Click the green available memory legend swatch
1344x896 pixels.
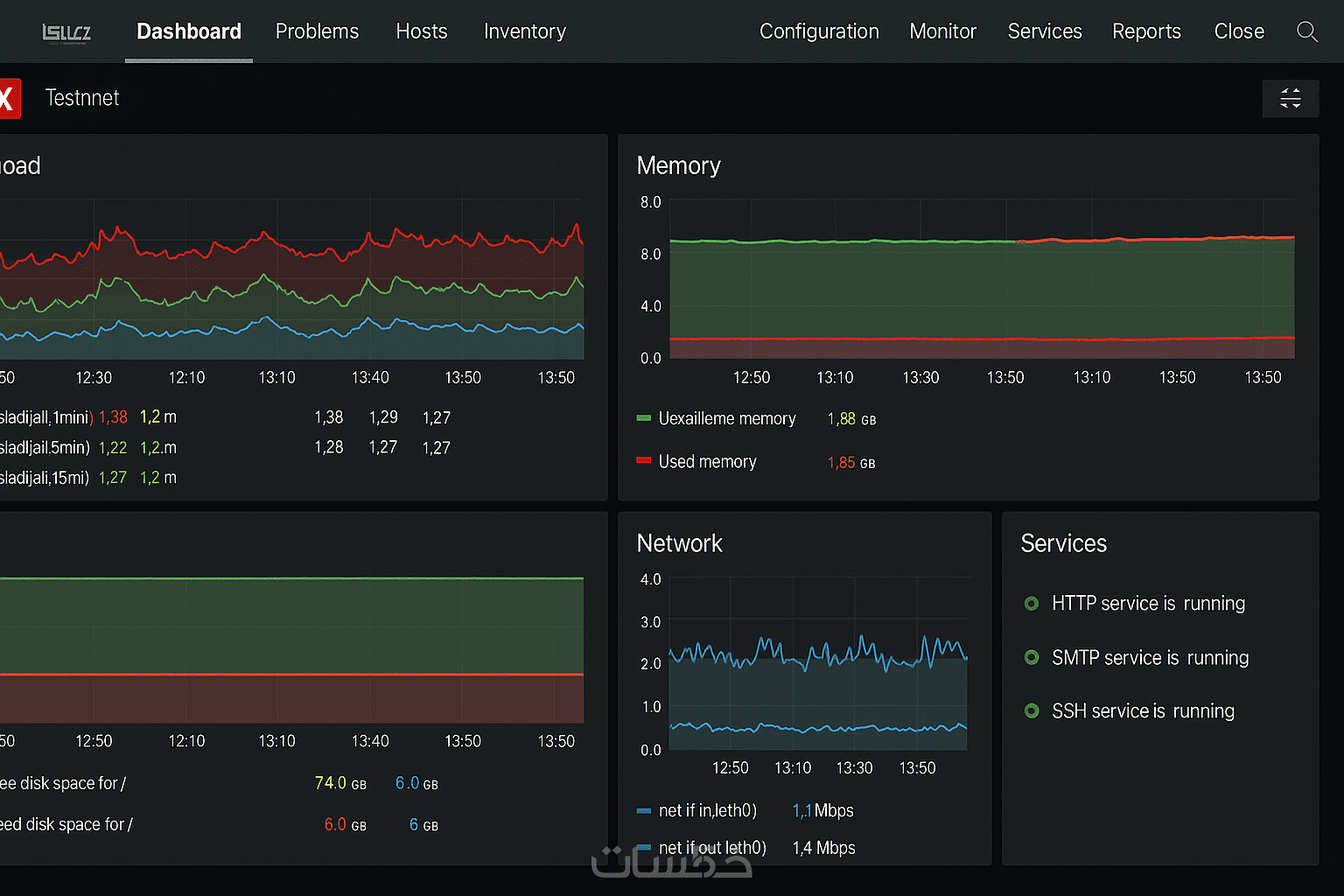pos(644,419)
